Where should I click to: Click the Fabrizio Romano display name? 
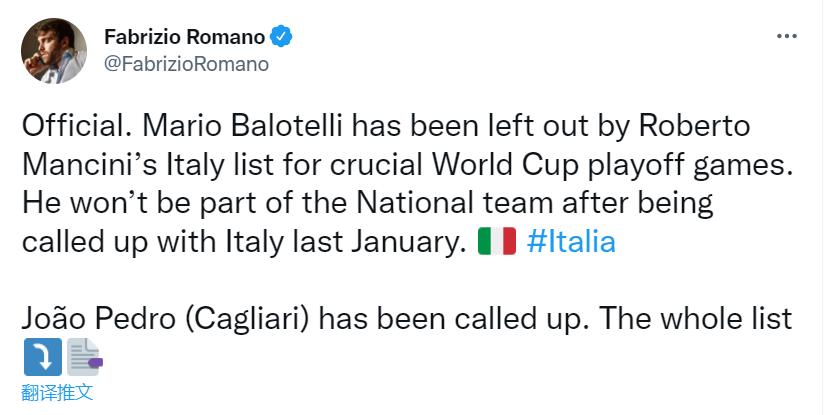click(x=184, y=38)
